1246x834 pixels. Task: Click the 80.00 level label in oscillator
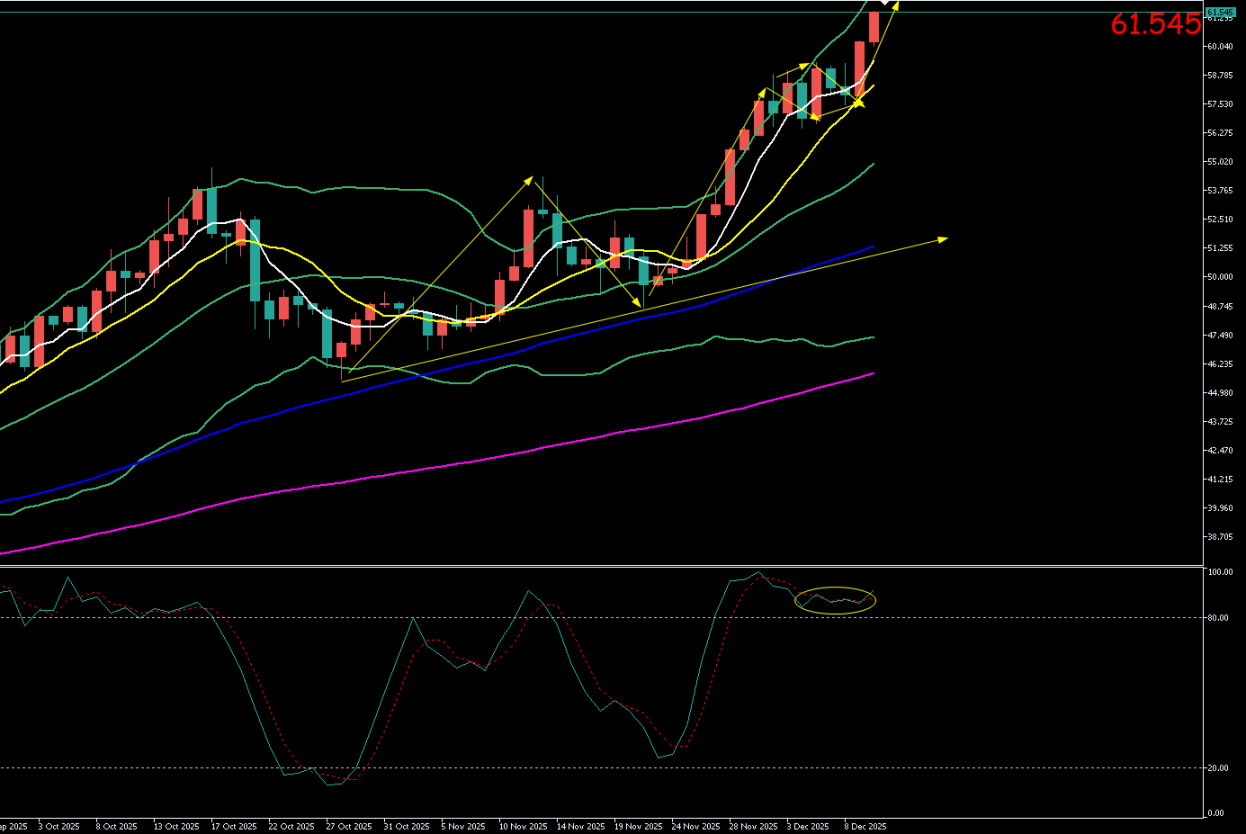[1217, 618]
